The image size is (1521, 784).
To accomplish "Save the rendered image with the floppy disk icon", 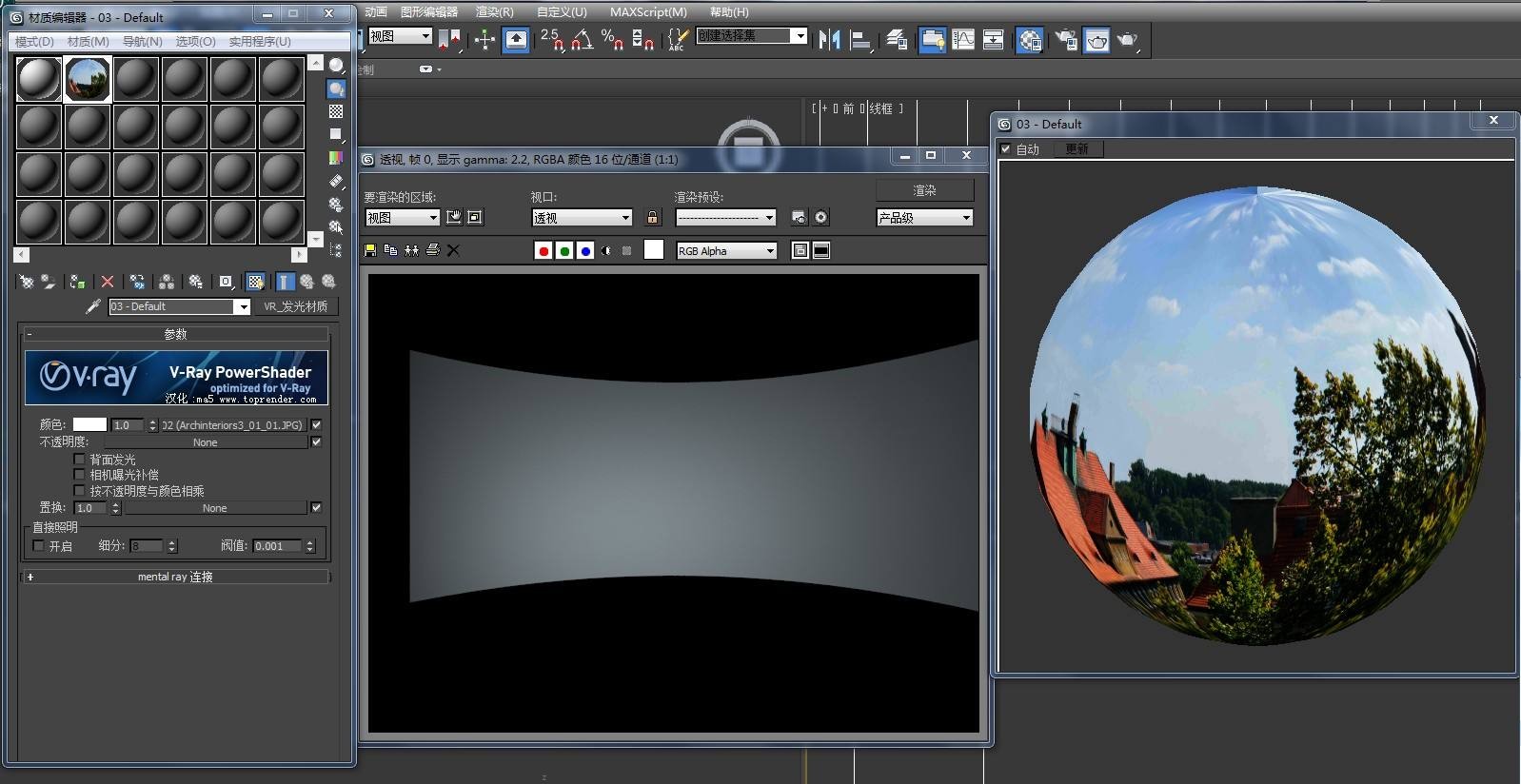I will tap(370, 250).
